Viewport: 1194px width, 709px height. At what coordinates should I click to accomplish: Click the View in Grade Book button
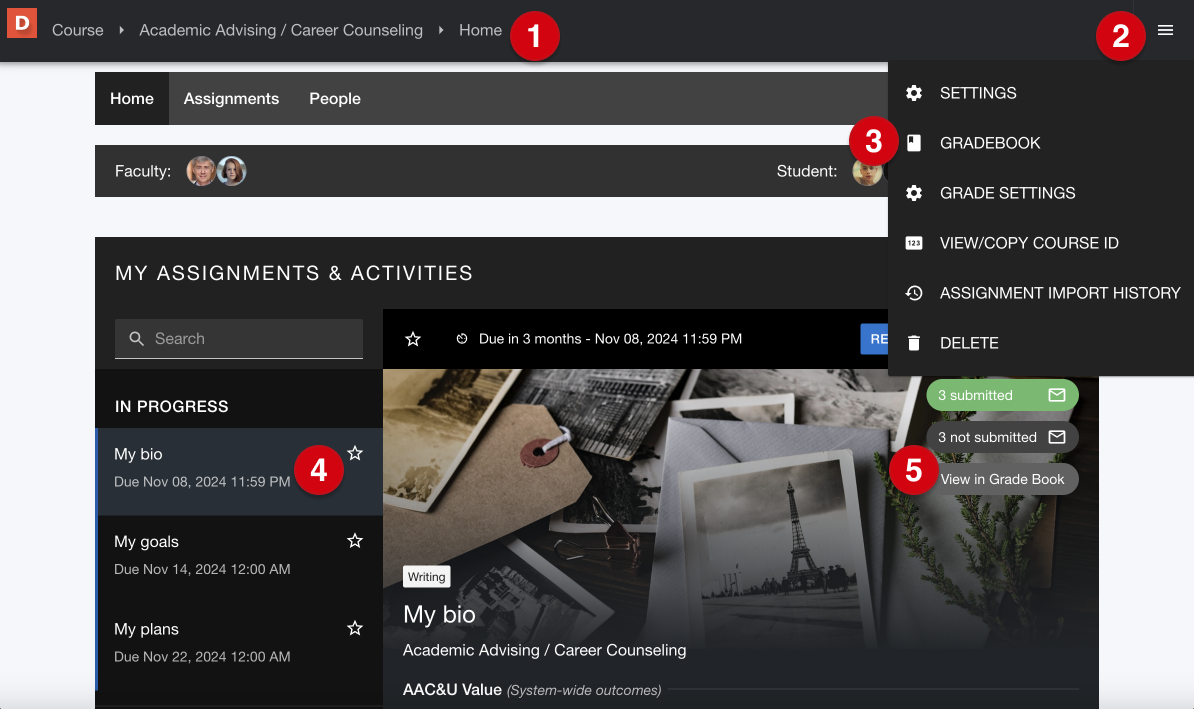(x=1002, y=479)
